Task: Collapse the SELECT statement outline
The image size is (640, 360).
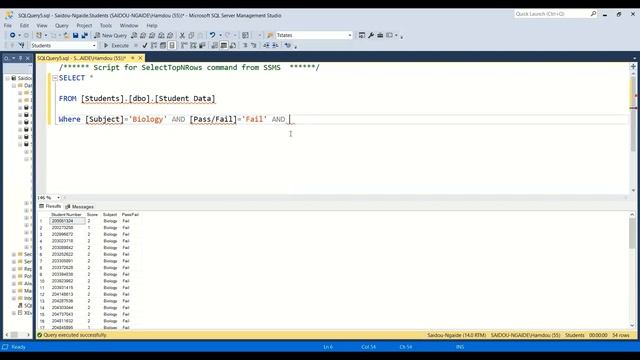Action: point(55,78)
